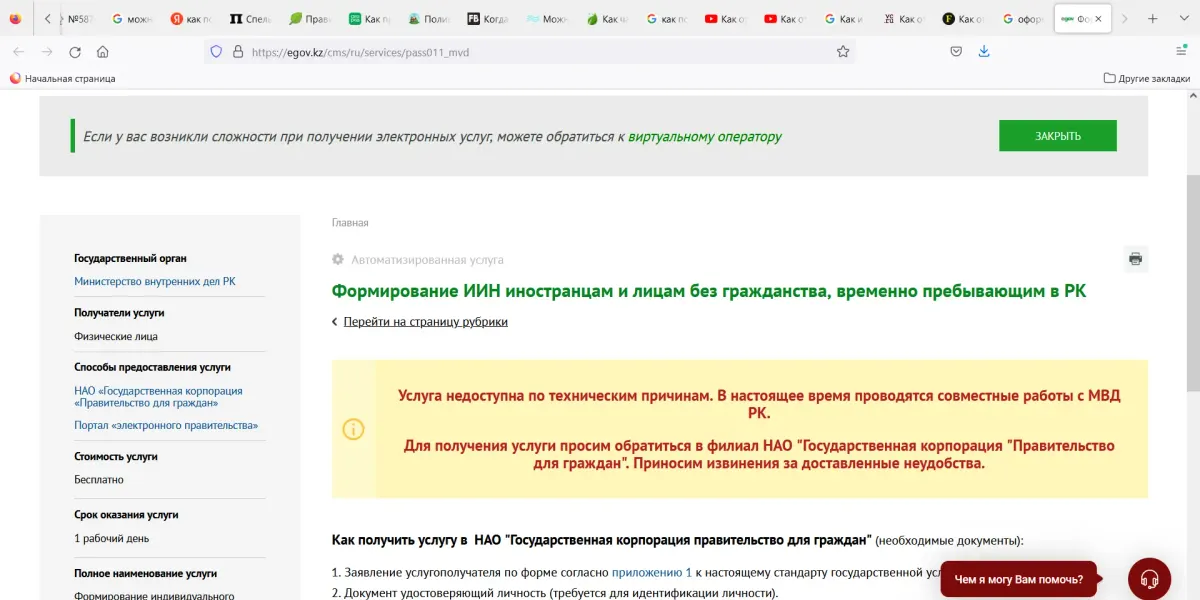The width and height of the screenshot is (1200, 600).
Task: Open a new tab with plus button
Action: [x=1153, y=19]
